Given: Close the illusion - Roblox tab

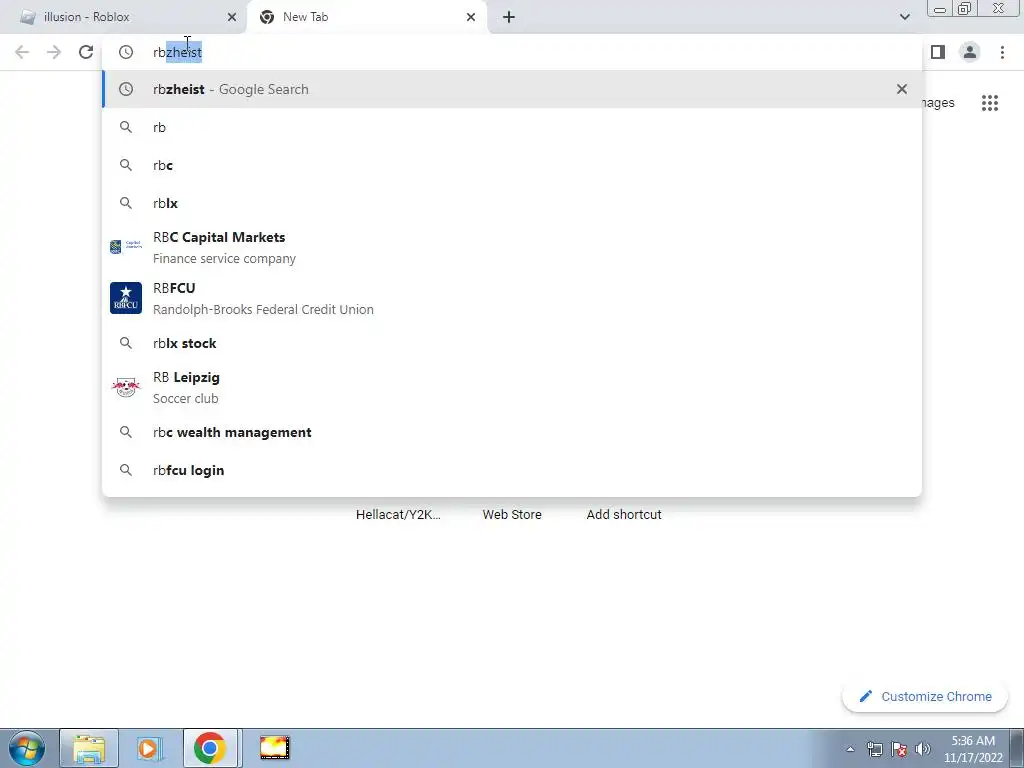Looking at the screenshot, I should click(x=232, y=17).
